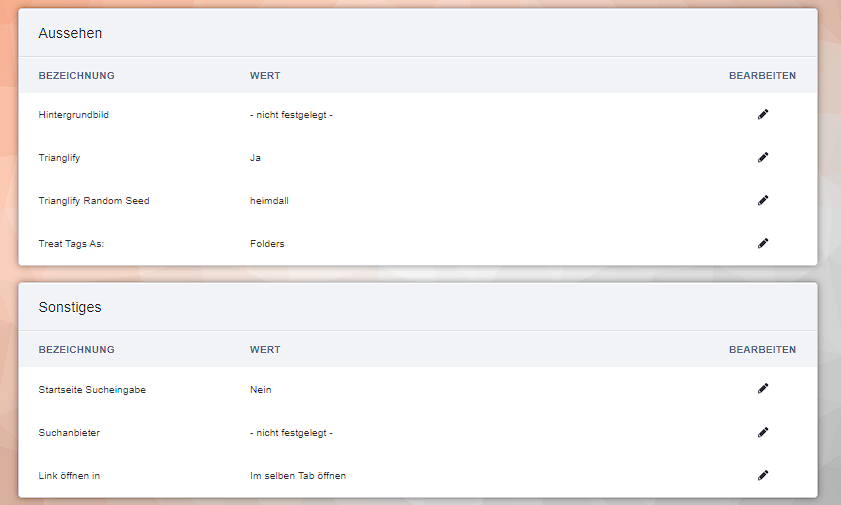Click the 'heimdall' seed value
Viewport: 841px width, 505px height.
(269, 201)
